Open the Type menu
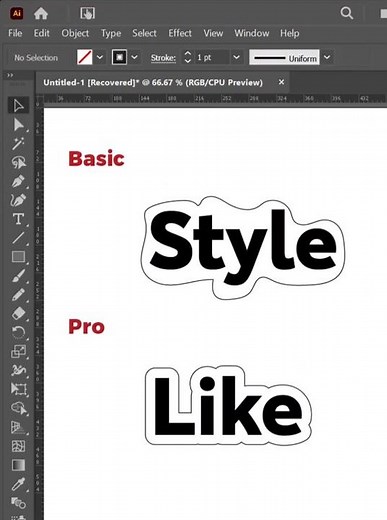The height and width of the screenshot is (520, 387). (x=111, y=33)
